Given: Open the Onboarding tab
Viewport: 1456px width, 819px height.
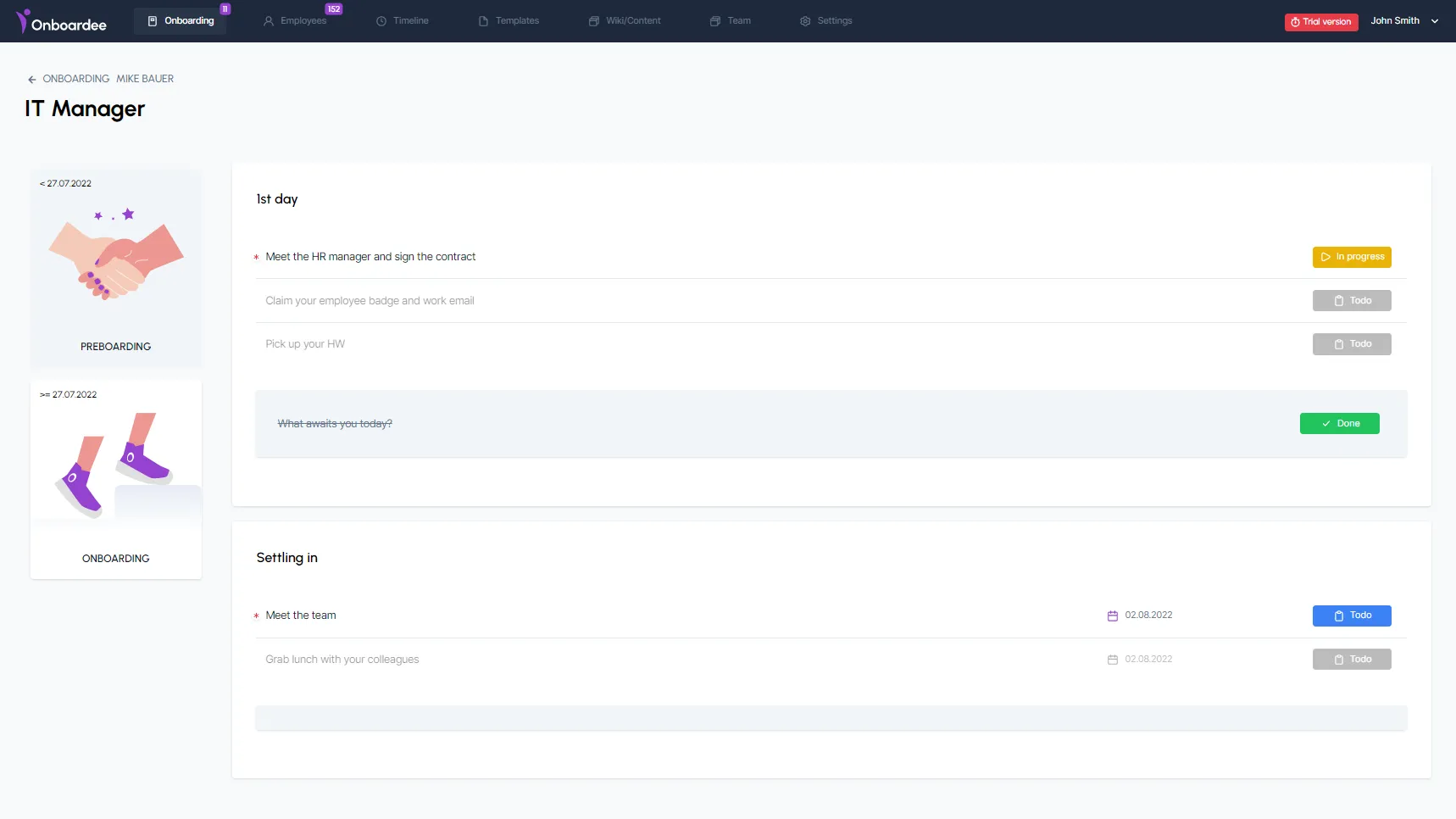Looking at the screenshot, I should click(181, 21).
